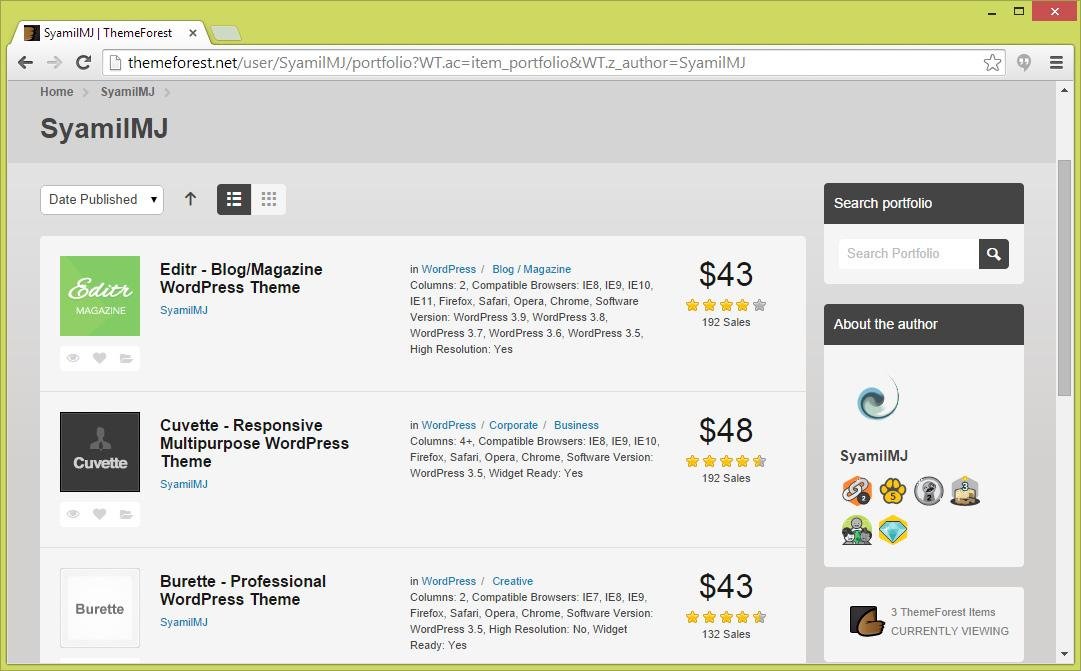Viewport: 1081px width, 671px height.
Task: Click into the Search Portfolio field
Action: (x=909, y=254)
